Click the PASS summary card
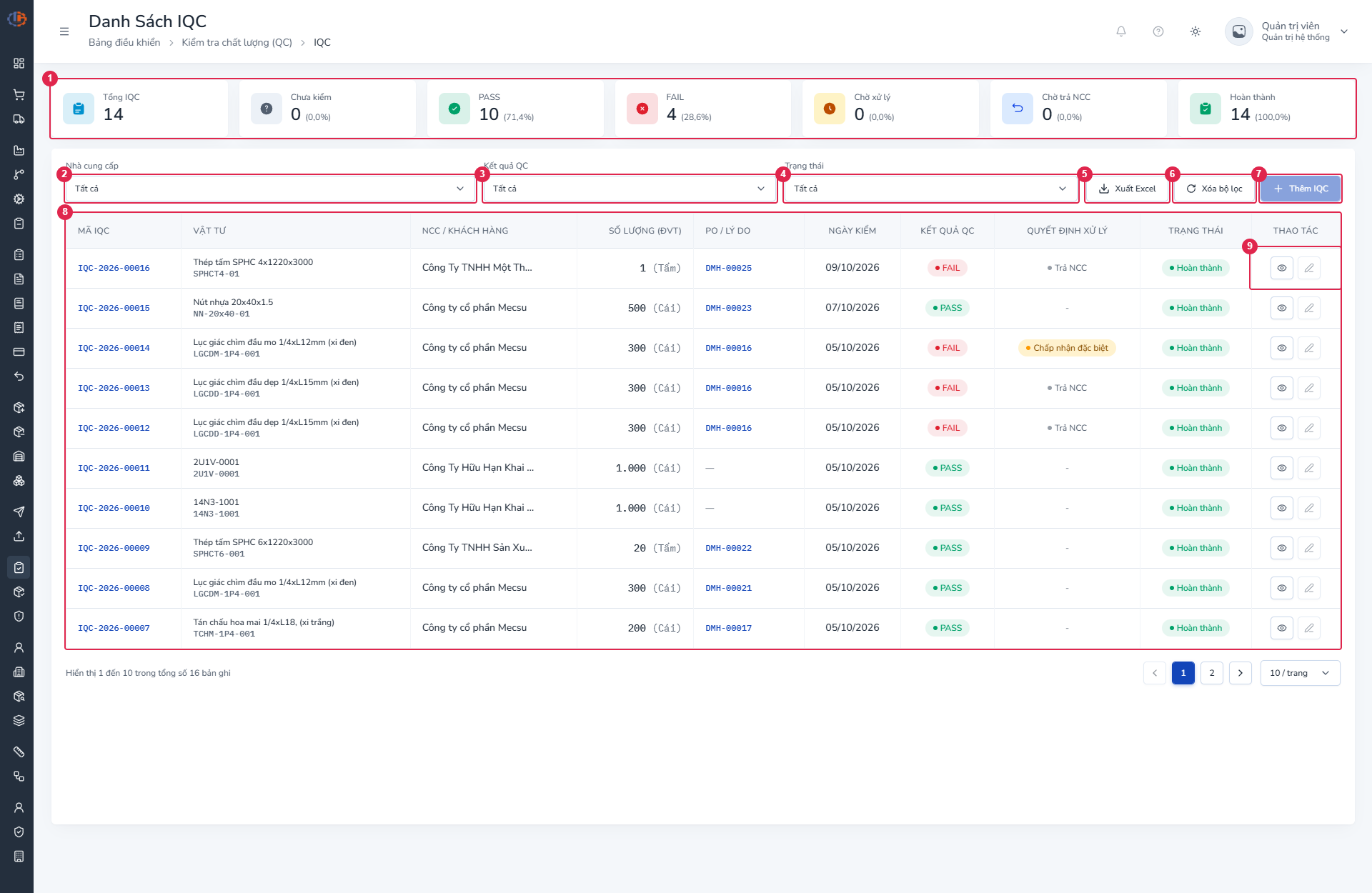This screenshot has width=1372, height=893. [x=515, y=109]
